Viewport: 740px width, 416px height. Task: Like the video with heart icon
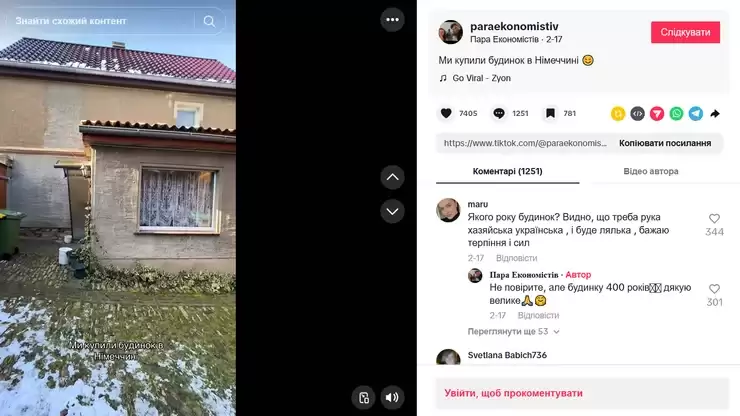pos(446,113)
